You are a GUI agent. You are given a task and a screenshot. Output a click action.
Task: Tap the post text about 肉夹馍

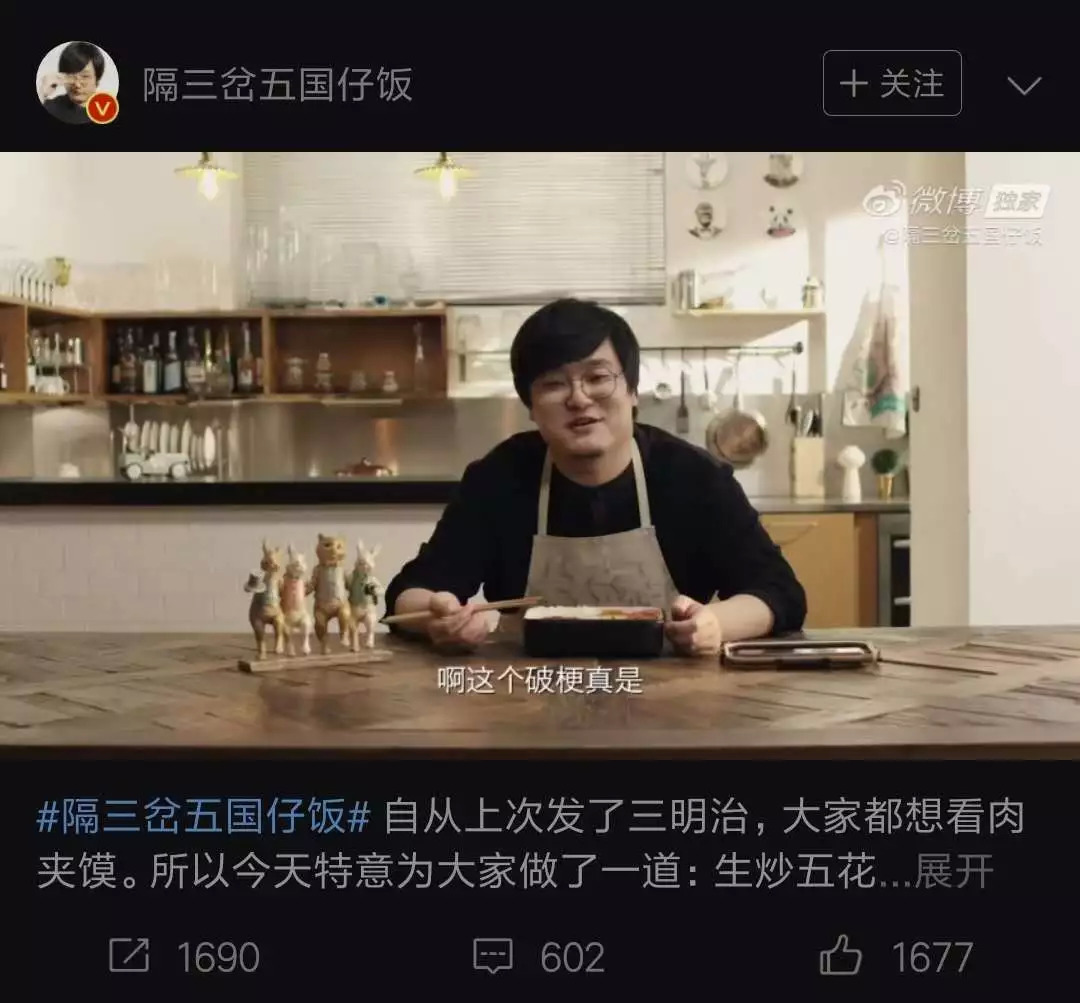click(x=515, y=844)
